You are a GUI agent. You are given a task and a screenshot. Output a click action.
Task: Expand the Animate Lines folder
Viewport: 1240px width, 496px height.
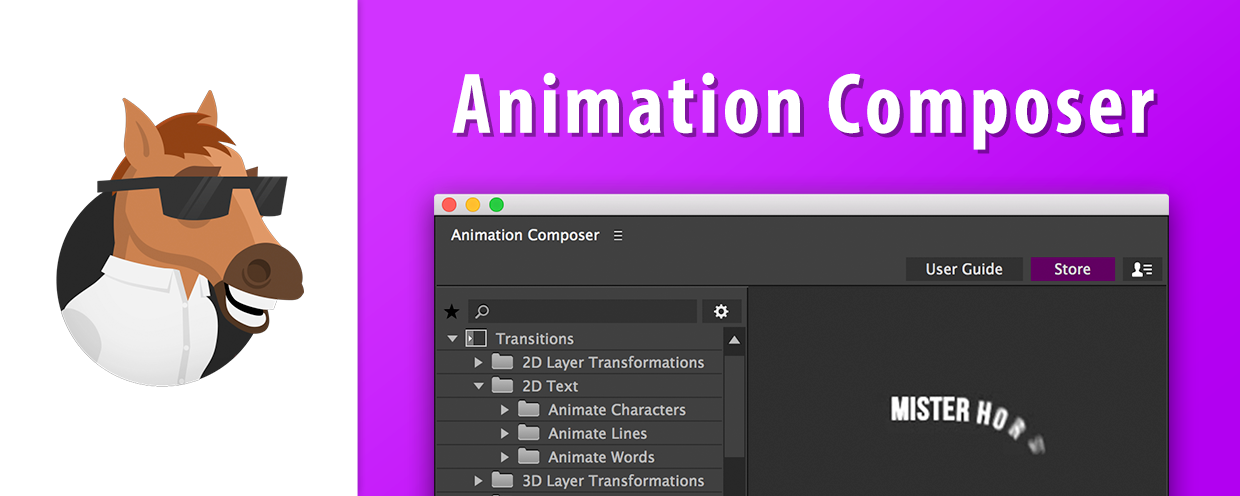[x=505, y=433]
